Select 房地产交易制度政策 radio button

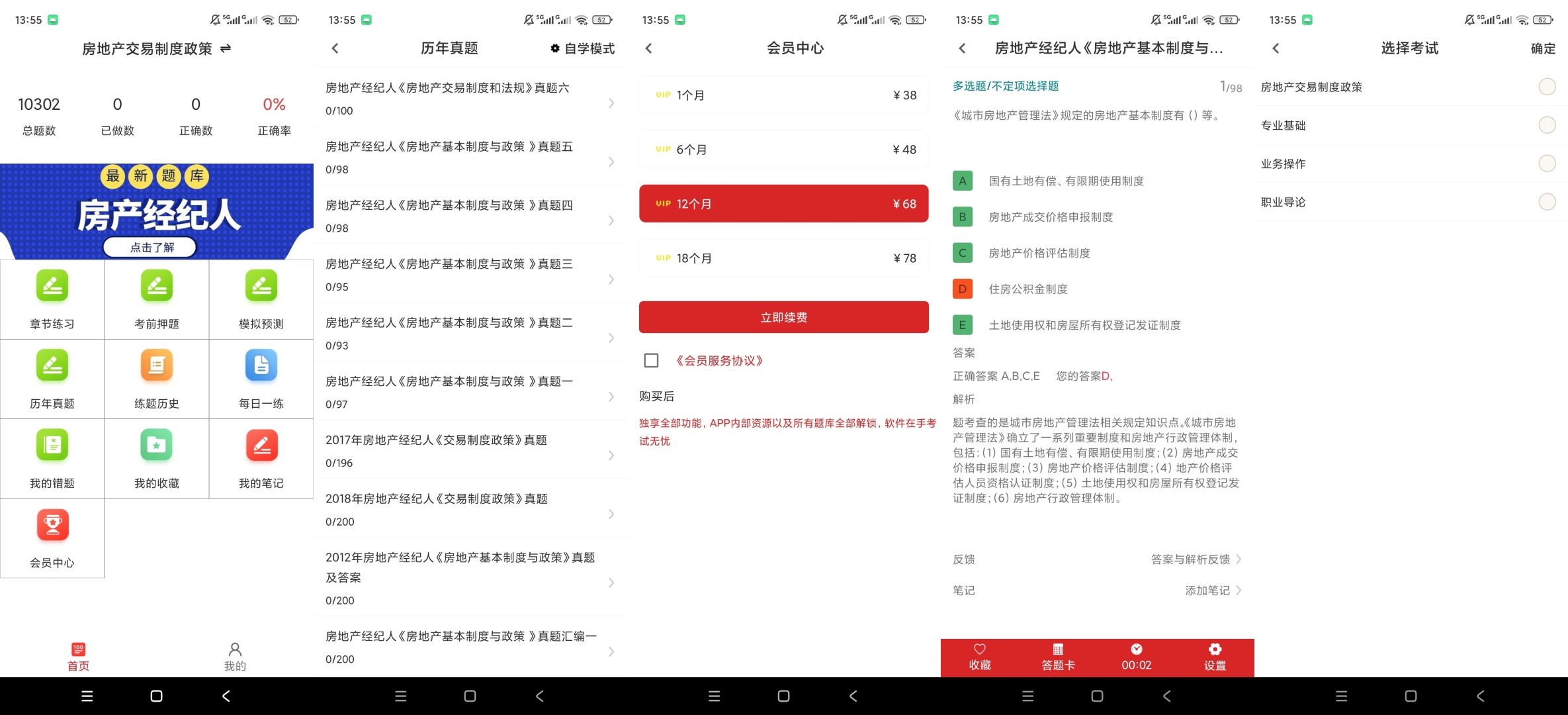click(1547, 87)
